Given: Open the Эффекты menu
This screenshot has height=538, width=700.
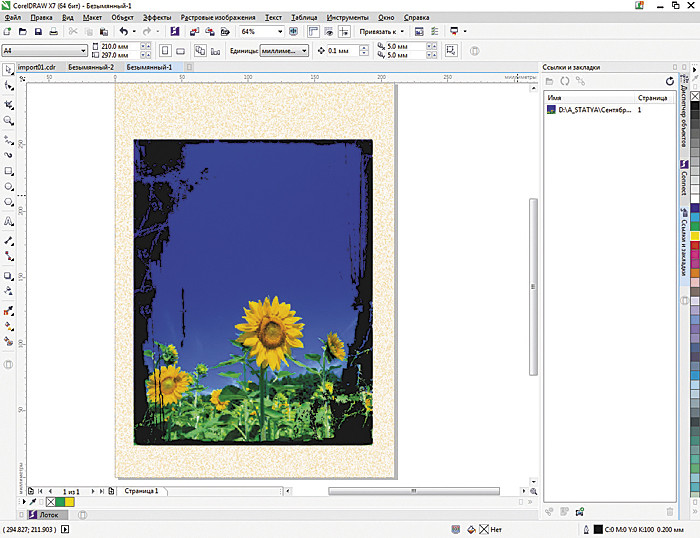Looking at the screenshot, I should (157, 18).
